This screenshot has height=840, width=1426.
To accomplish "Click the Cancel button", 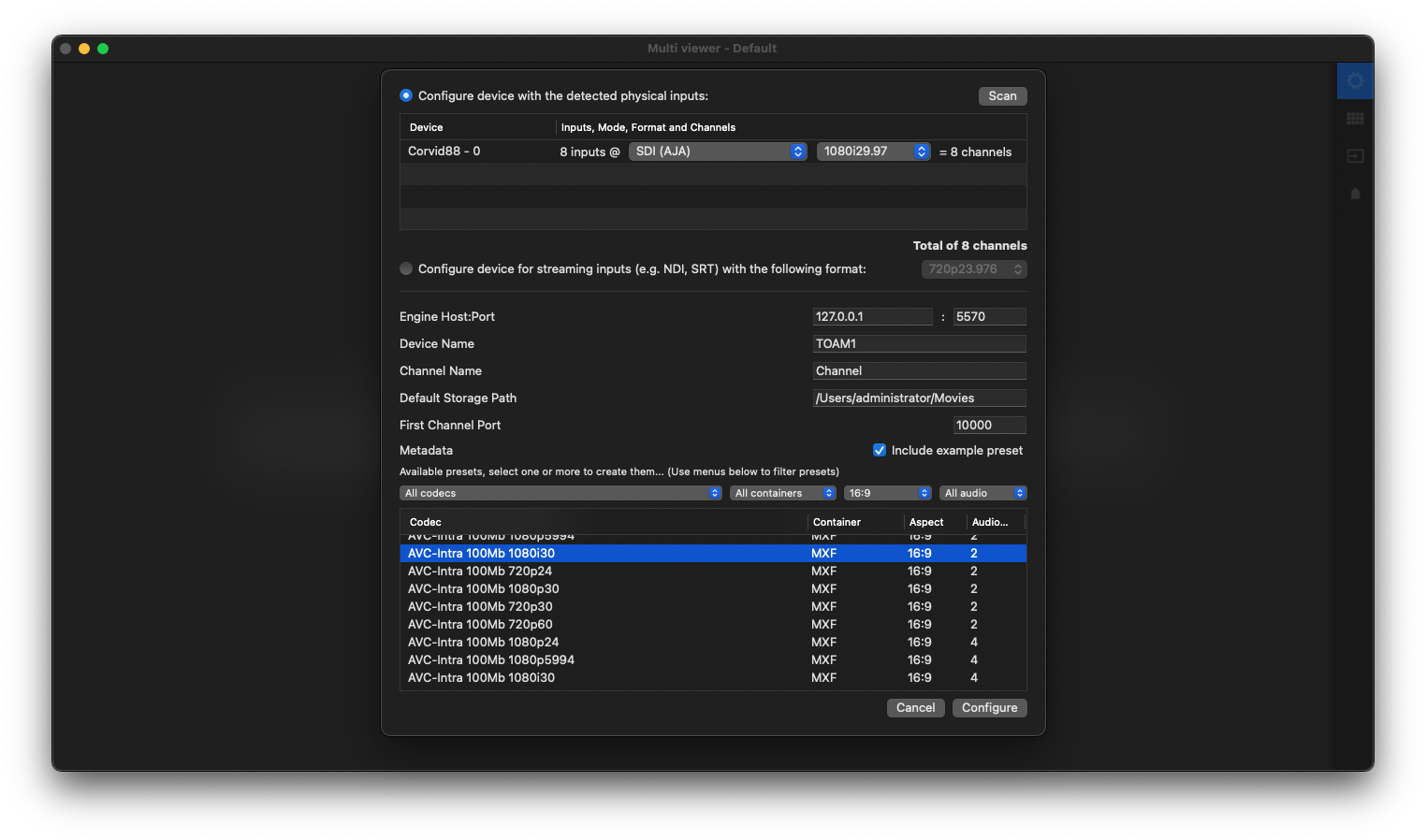I will click(915, 708).
